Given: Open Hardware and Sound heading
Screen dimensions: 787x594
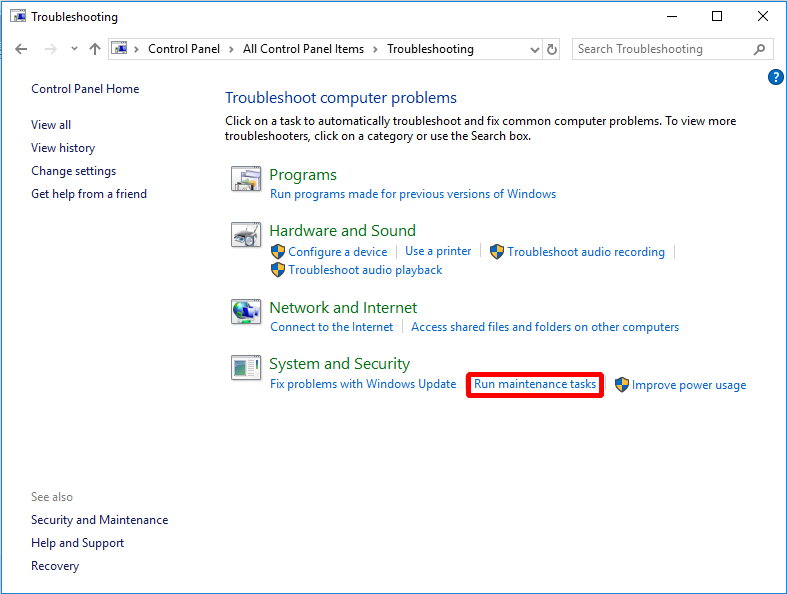Looking at the screenshot, I should coord(342,230).
